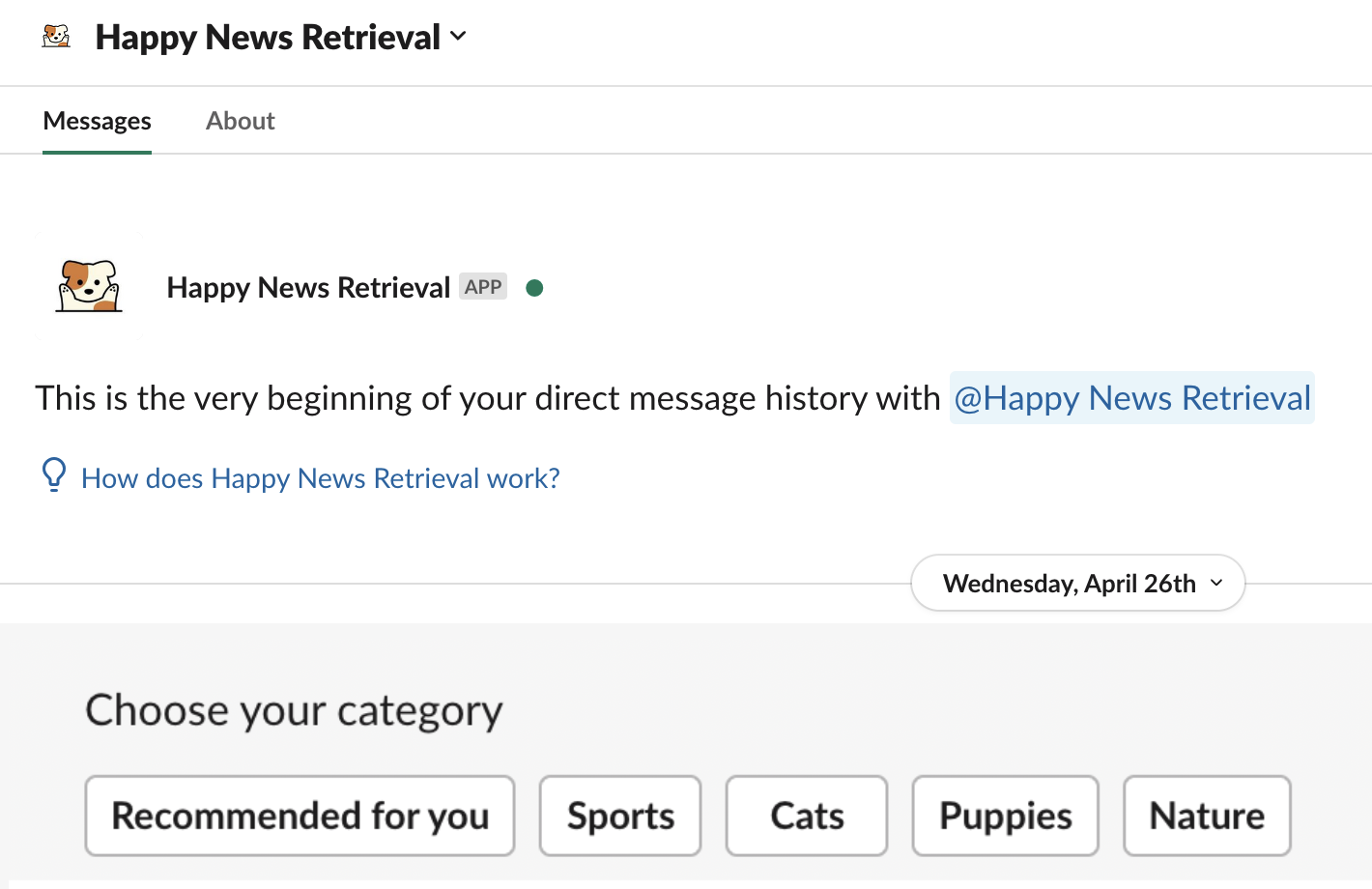
Task: Pick the Cats category button
Action: pyautogui.click(x=807, y=816)
